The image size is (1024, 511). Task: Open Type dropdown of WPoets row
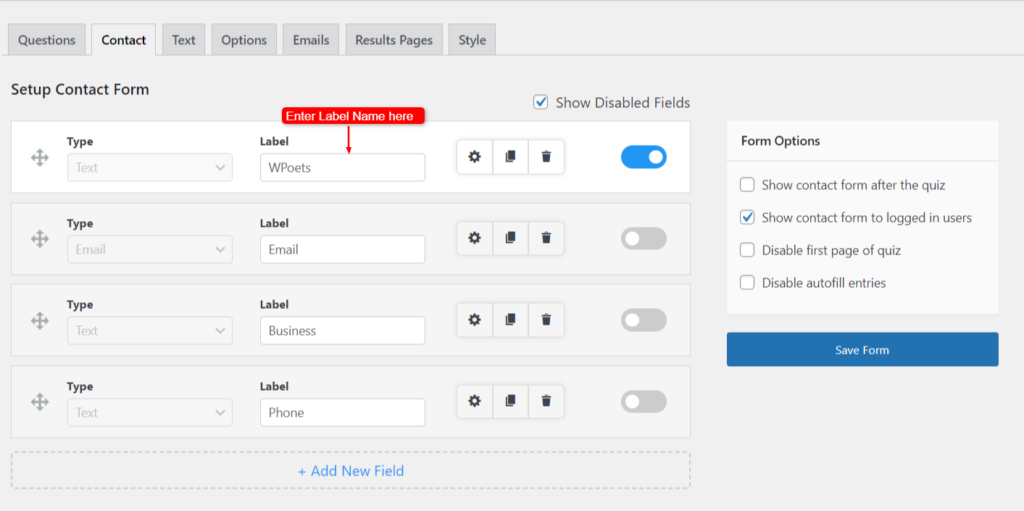pyautogui.click(x=150, y=167)
